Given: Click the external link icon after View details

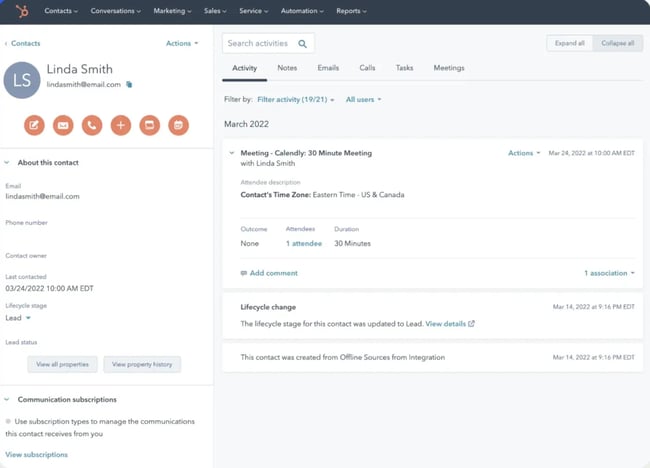Looking at the screenshot, I should (x=471, y=324).
